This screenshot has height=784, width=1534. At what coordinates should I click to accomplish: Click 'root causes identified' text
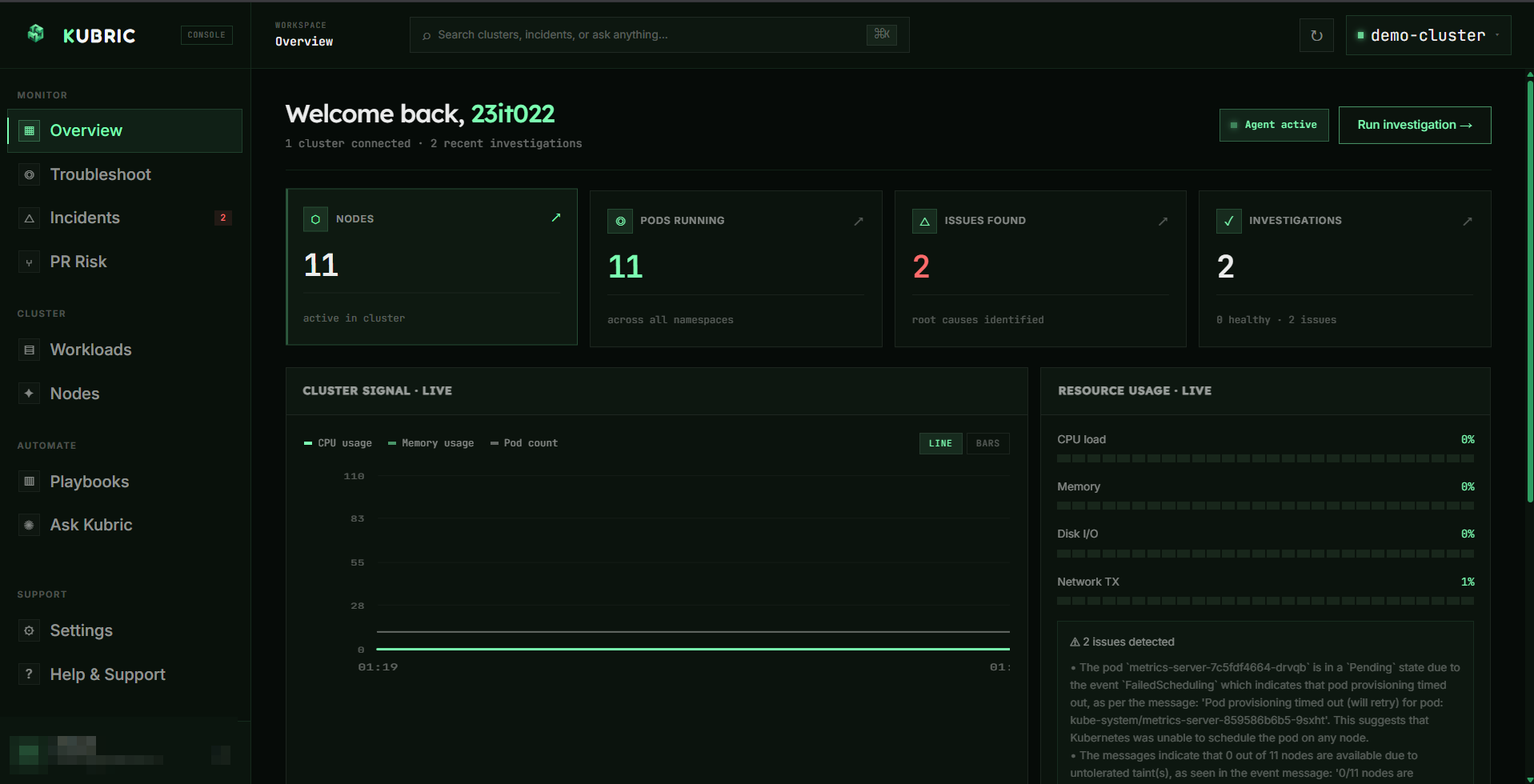978,320
